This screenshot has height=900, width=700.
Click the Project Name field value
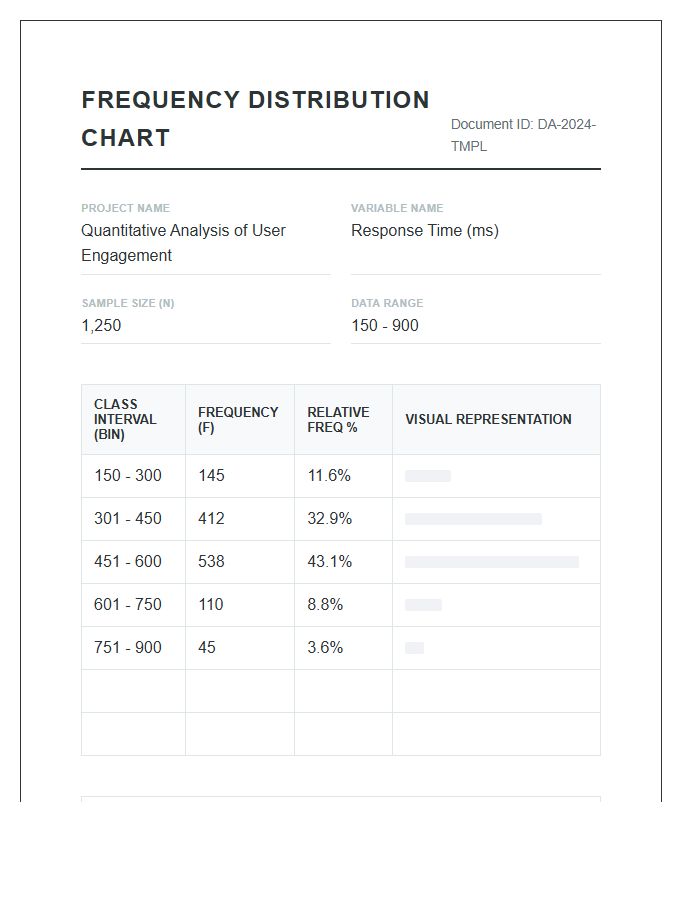pos(184,243)
